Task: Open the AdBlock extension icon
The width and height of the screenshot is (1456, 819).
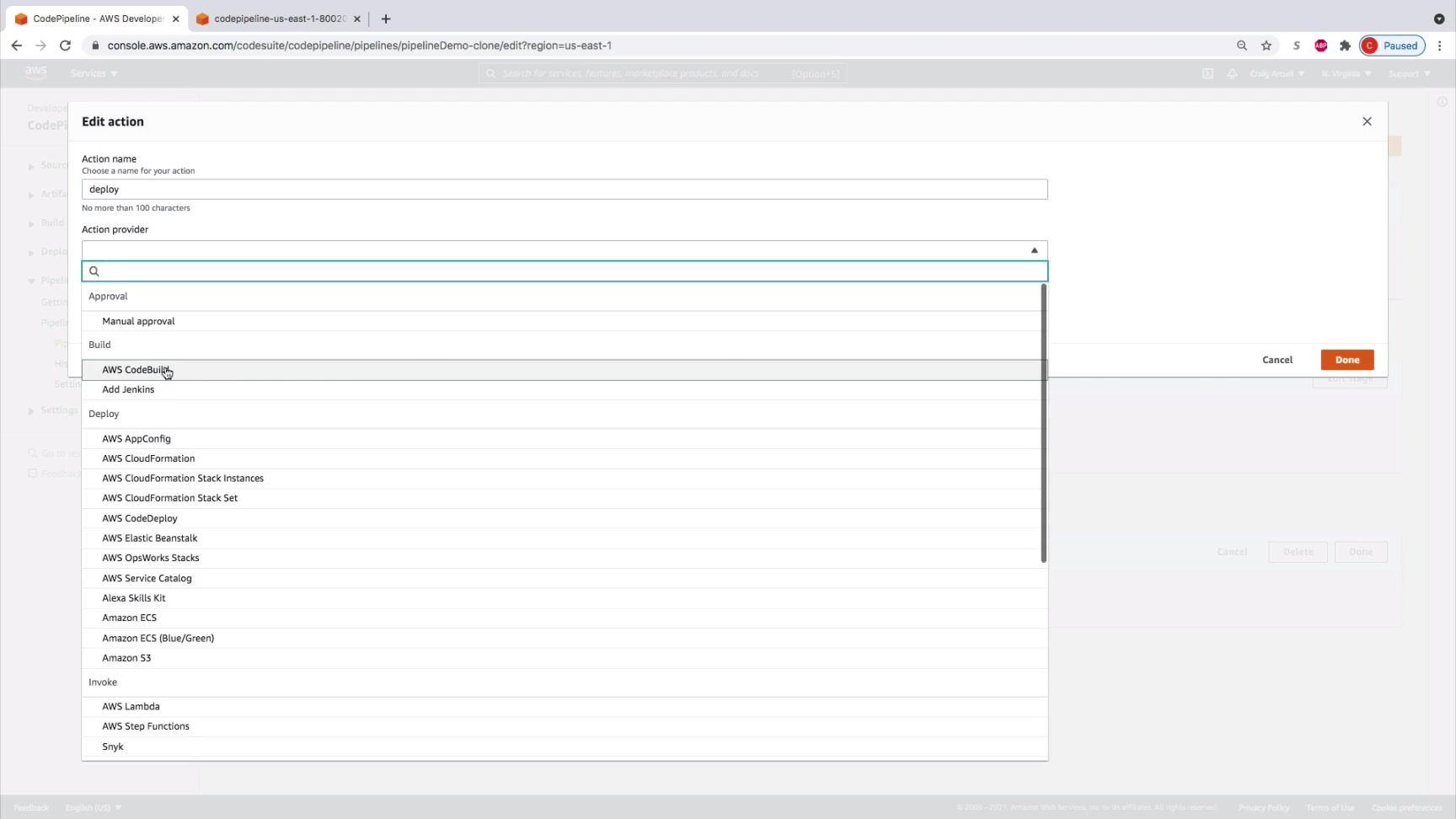Action: point(1320,45)
